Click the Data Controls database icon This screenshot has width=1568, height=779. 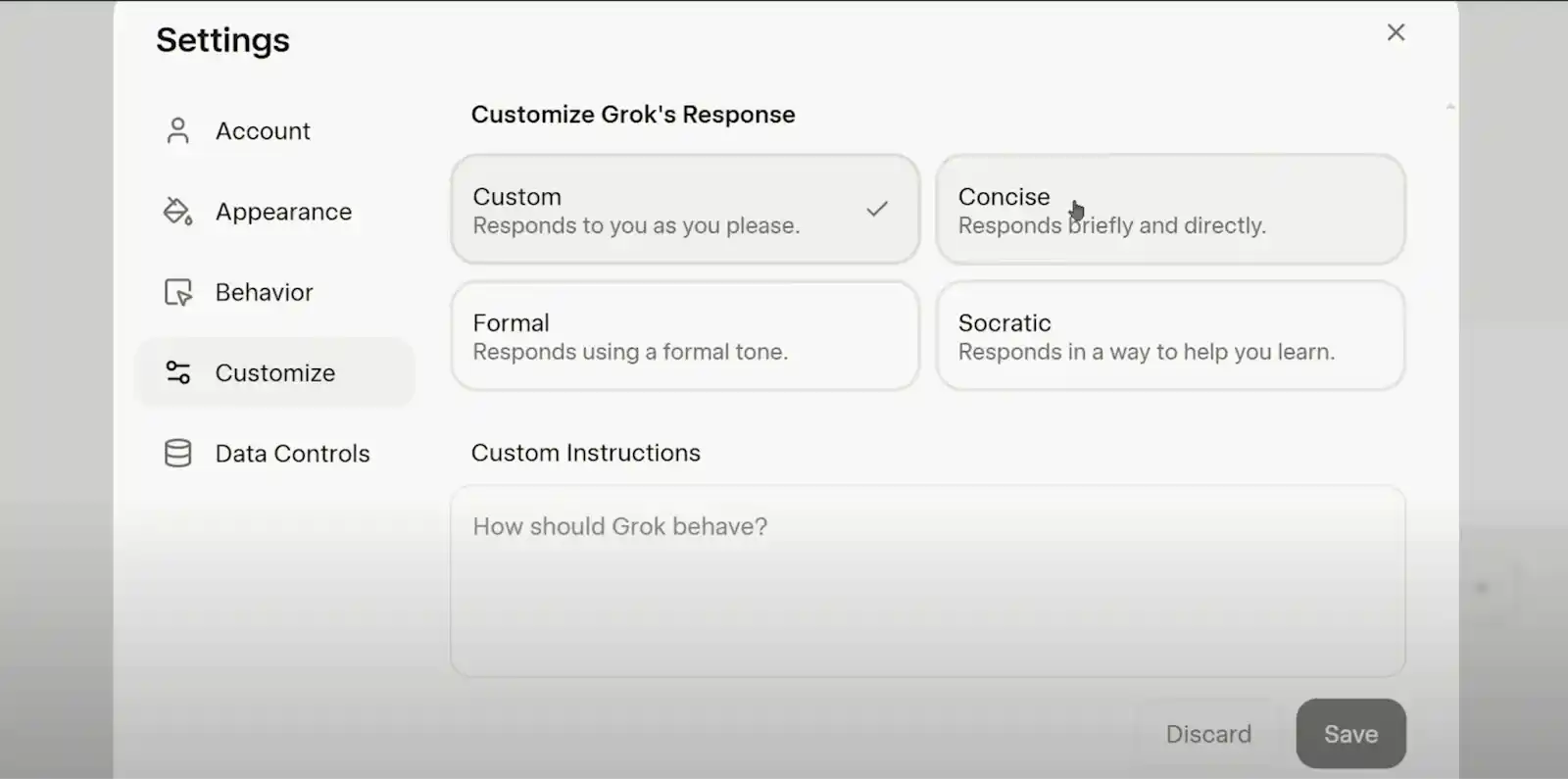point(177,453)
